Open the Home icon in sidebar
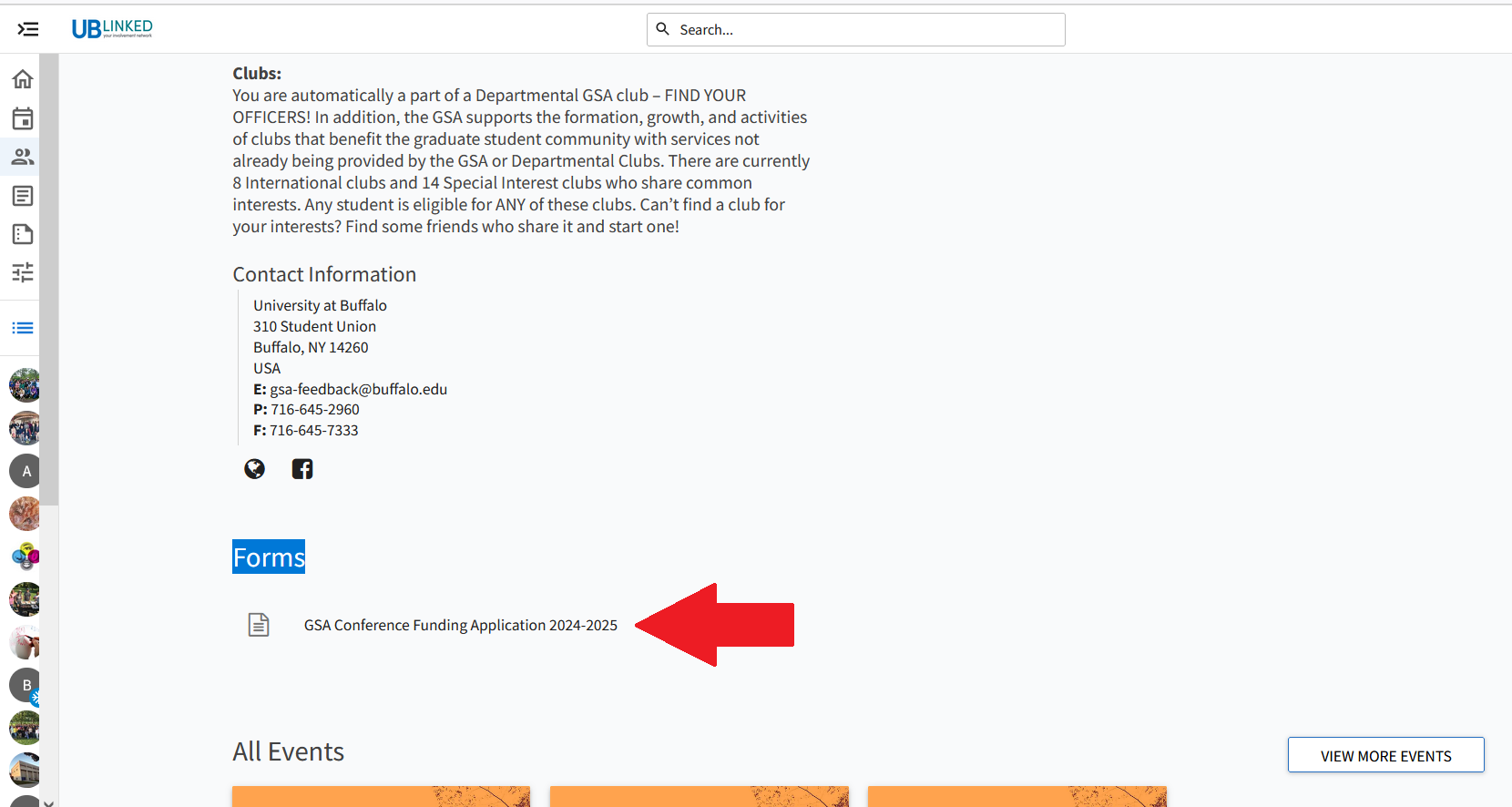Screen dimensions: 1512x807 pyautogui.click(x=23, y=79)
